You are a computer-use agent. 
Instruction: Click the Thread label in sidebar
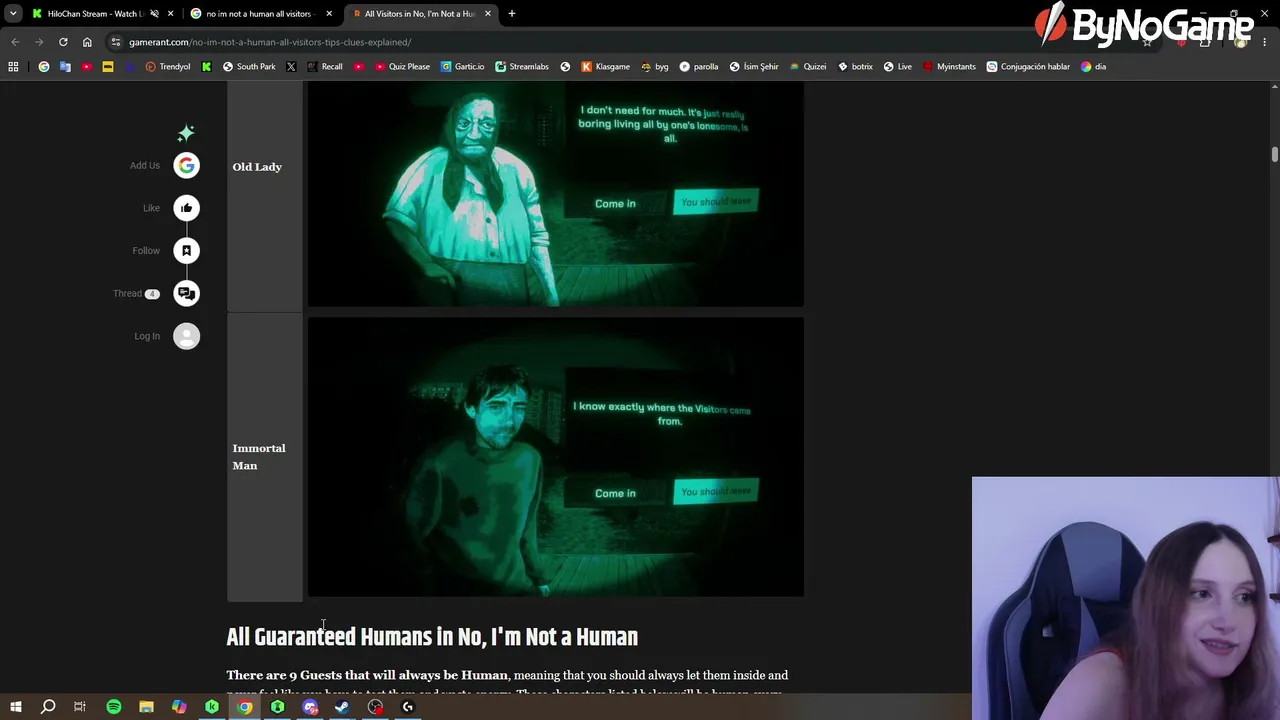127,294
